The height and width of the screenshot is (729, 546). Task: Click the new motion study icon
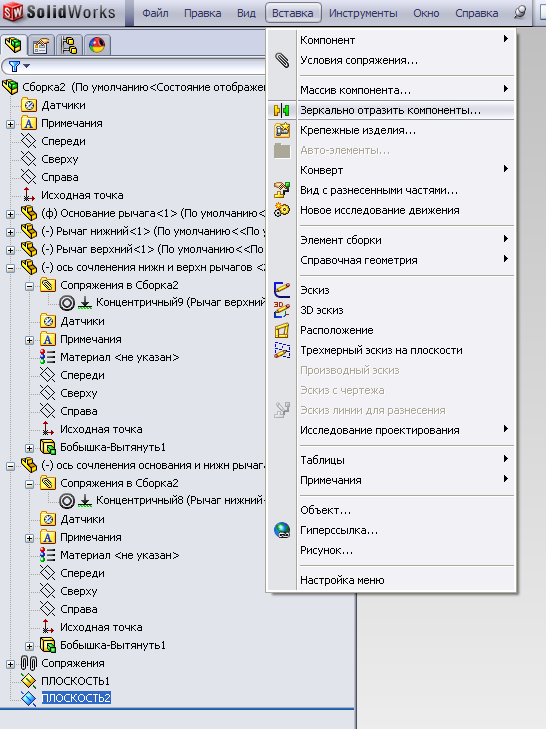pos(282,210)
